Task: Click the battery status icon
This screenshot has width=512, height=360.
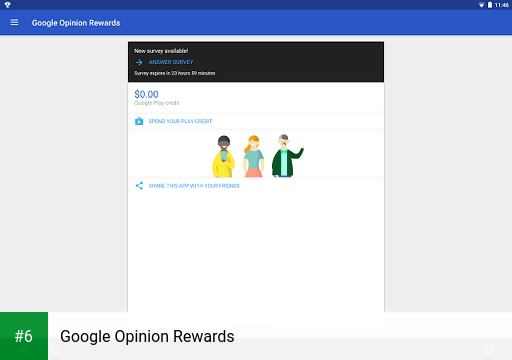Action: coord(490,5)
